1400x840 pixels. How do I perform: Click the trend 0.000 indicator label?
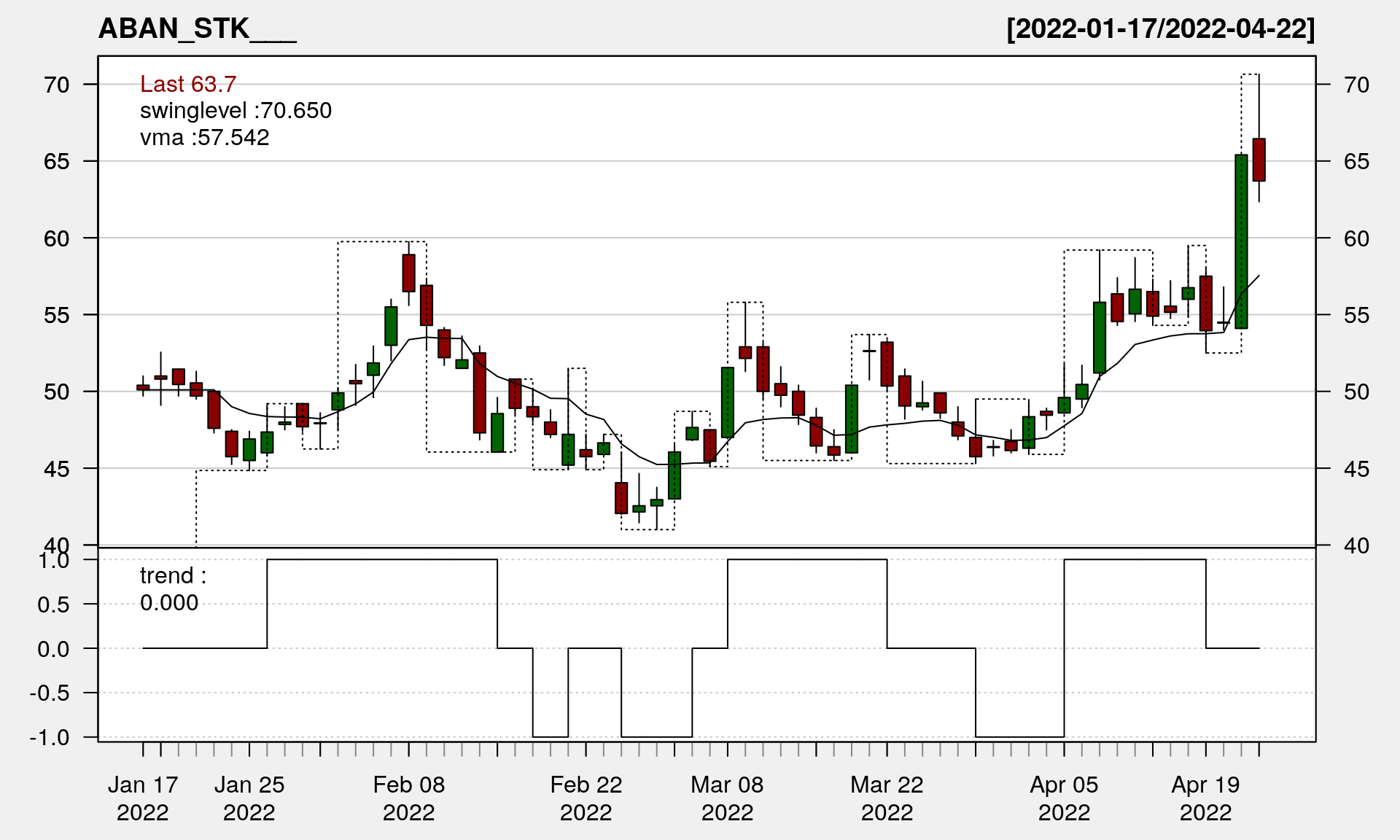pos(173,588)
